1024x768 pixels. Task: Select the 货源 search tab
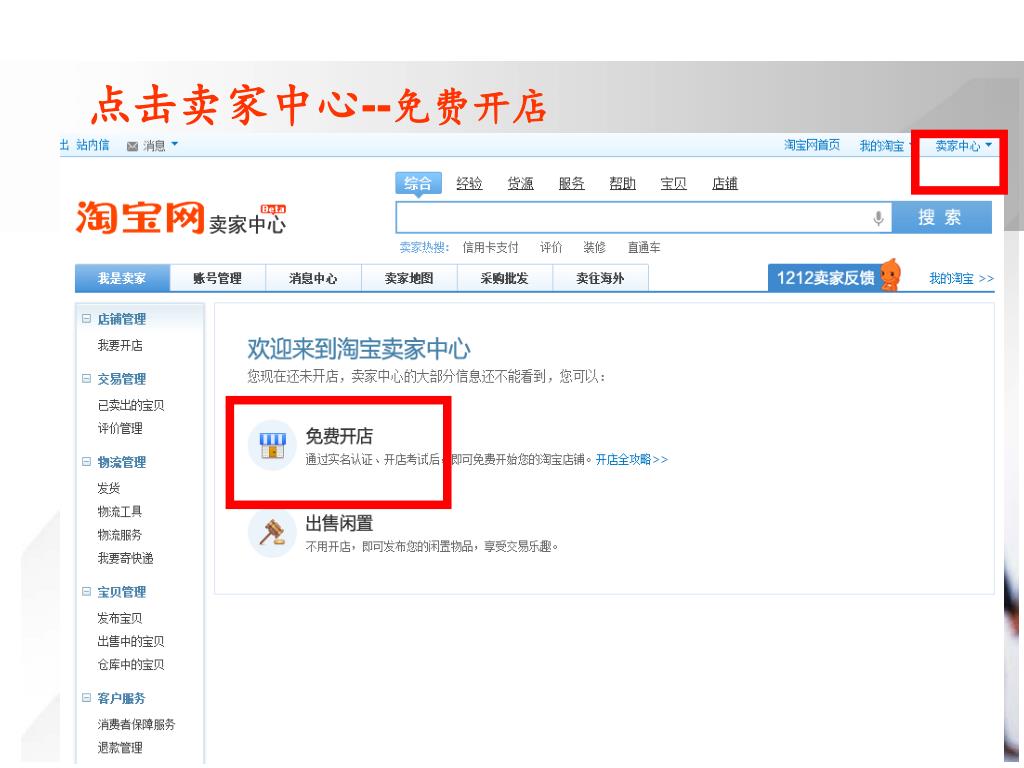coord(520,184)
